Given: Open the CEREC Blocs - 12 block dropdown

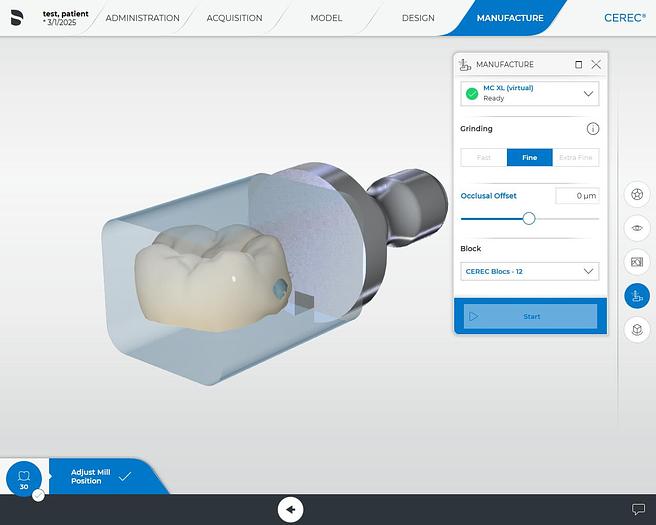Looking at the screenshot, I should pos(530,271).
